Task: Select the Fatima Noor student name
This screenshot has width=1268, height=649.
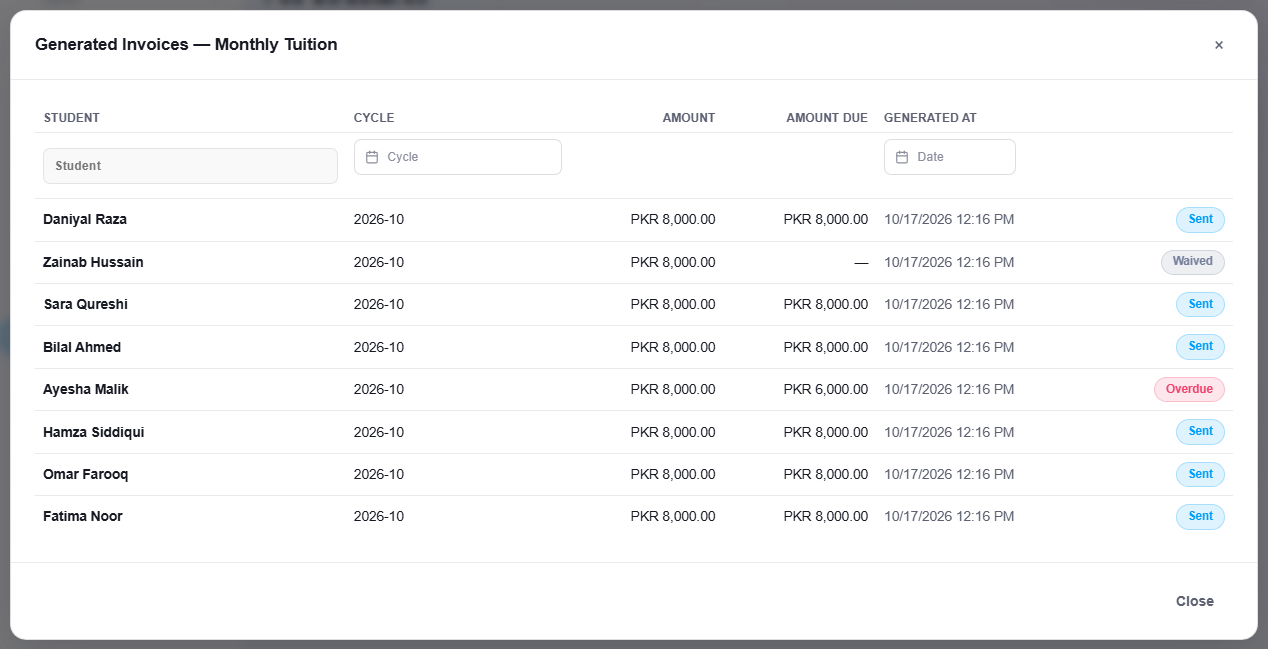Action: coord(83,516)
